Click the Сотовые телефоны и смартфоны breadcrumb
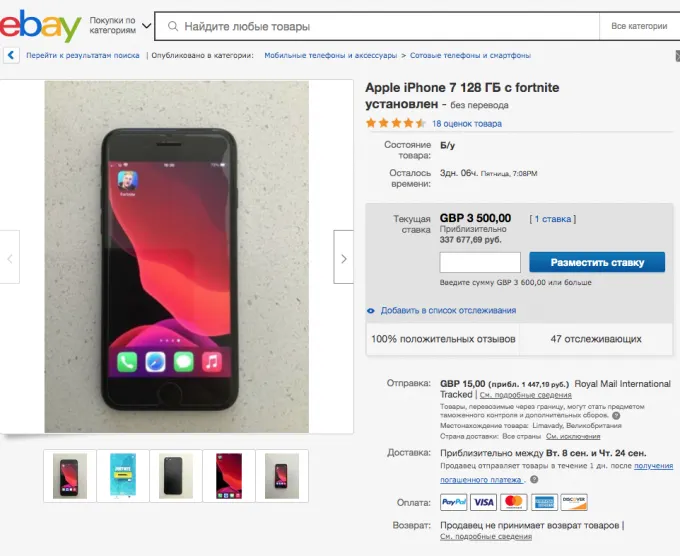The width and height of the screenshot is (680, 556). click(470, 55)
